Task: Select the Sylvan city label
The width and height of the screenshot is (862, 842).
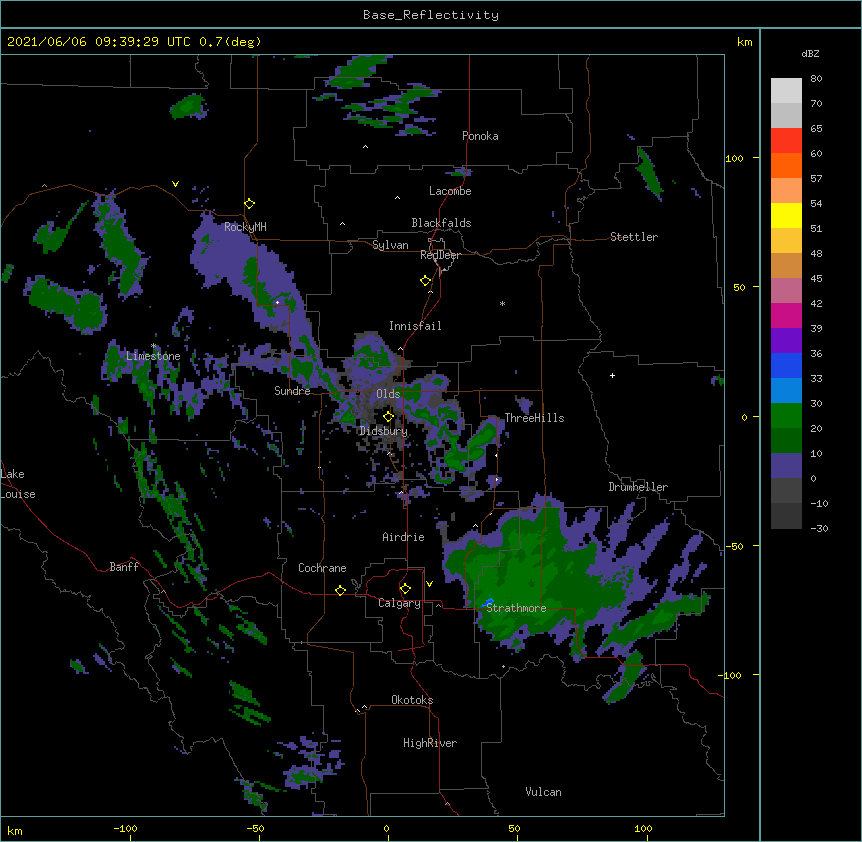Action: click(x=390, y=245)
